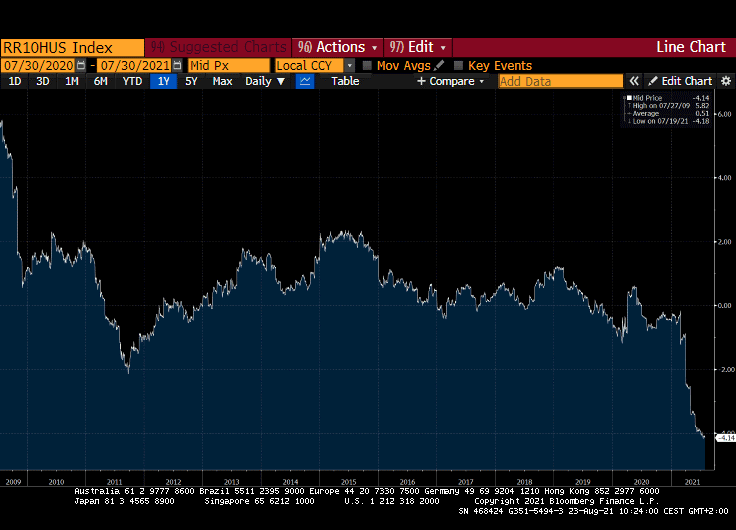
Task: Click the Mid Price legend marker
Action: pos(629,98)
